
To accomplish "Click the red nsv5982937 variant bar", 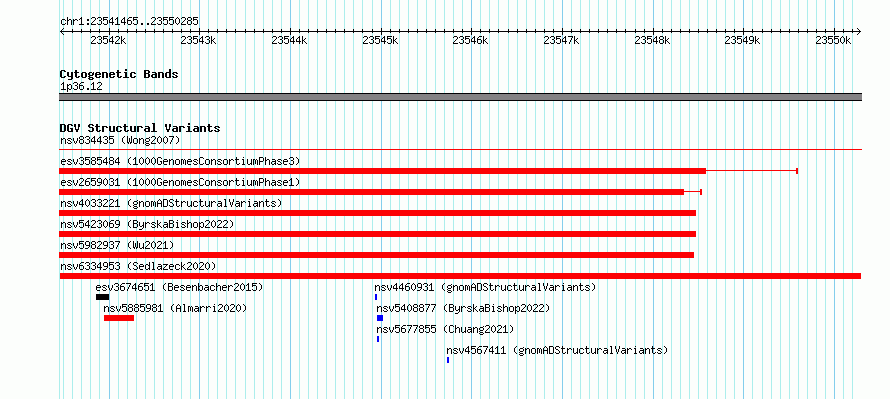I will [376, 255].
